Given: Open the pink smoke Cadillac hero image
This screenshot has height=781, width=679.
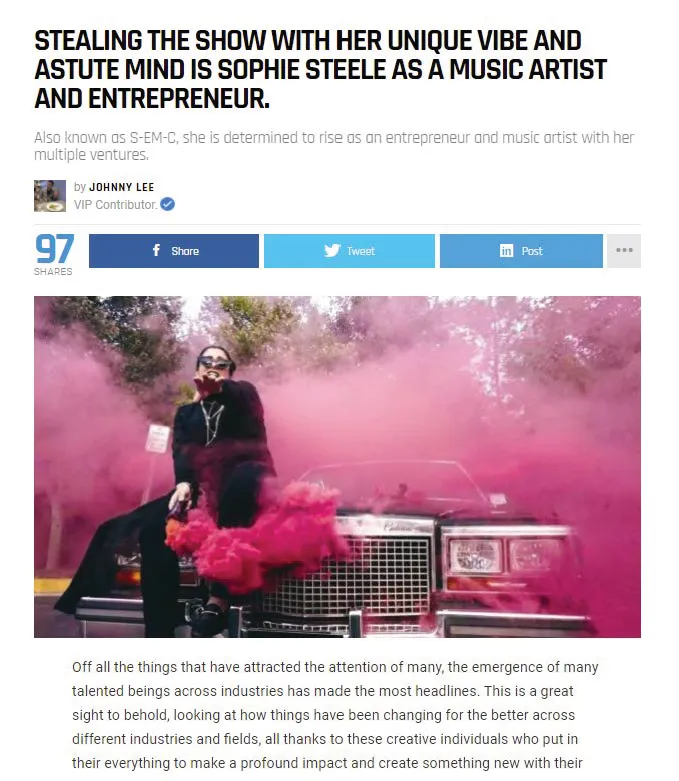Looking at the screenshot, I should tap(337, 467).
